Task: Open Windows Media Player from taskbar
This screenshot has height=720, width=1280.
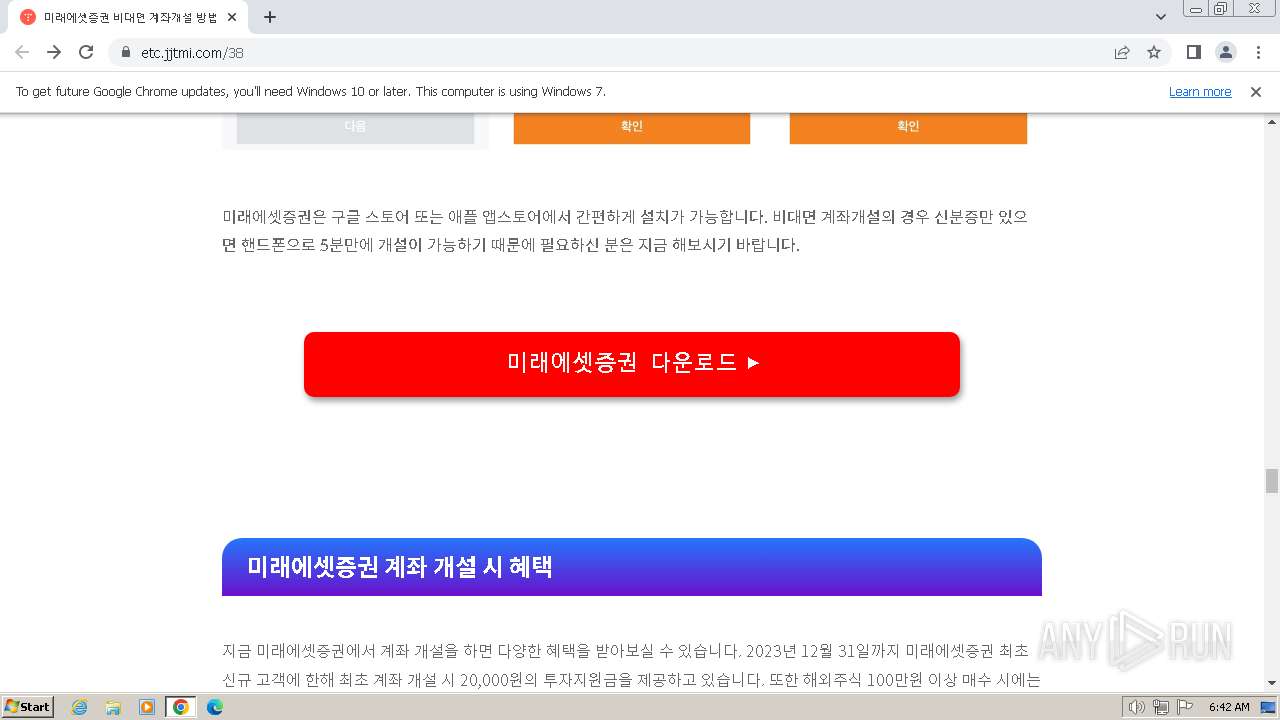Action: click(x=147, y=707)
